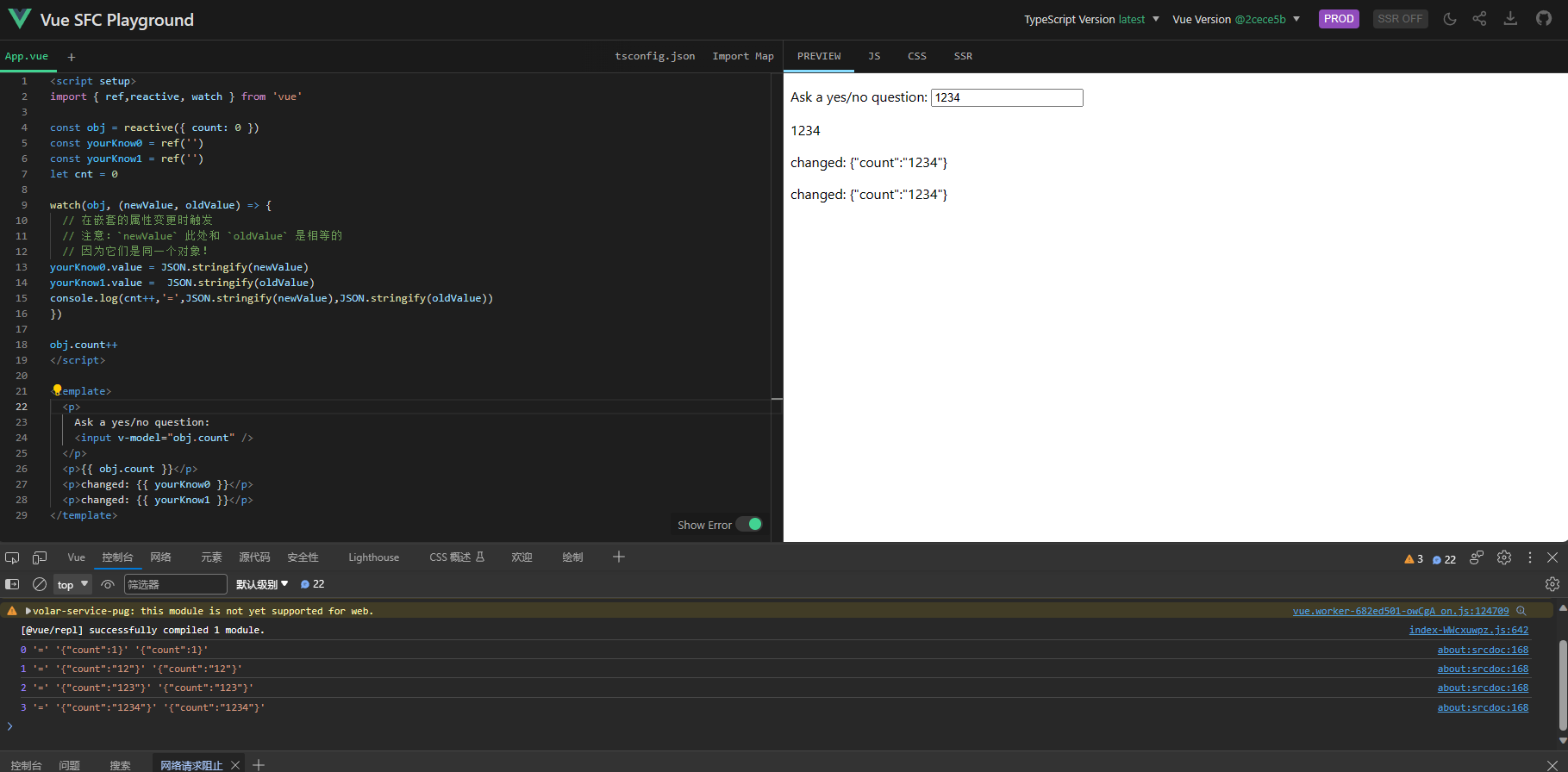1568x772 pixels.
Task: Click the 欢迎 DevTools tab
Action: point(522,557)
